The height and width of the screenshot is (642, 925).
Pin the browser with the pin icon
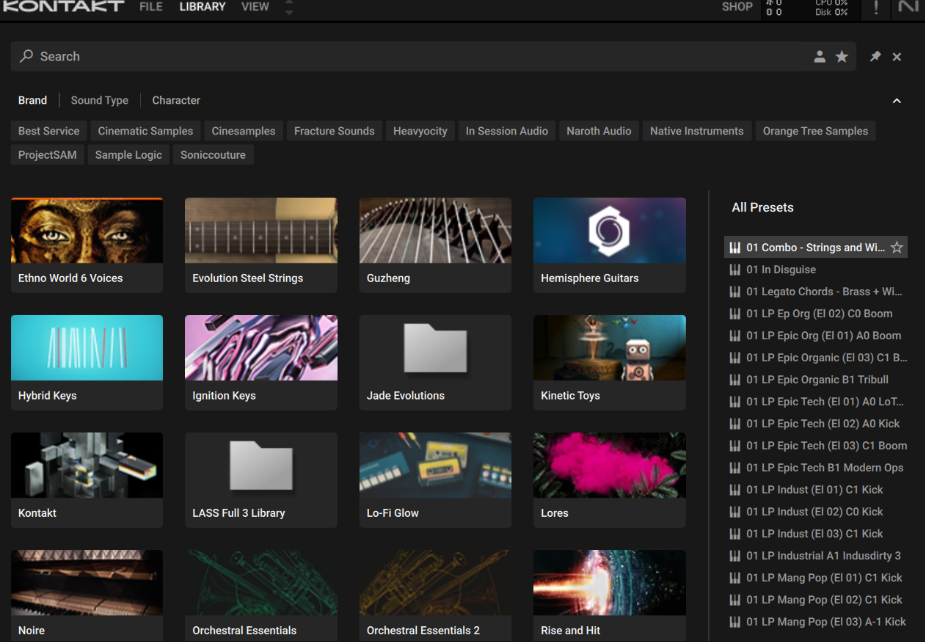point(875,57)
